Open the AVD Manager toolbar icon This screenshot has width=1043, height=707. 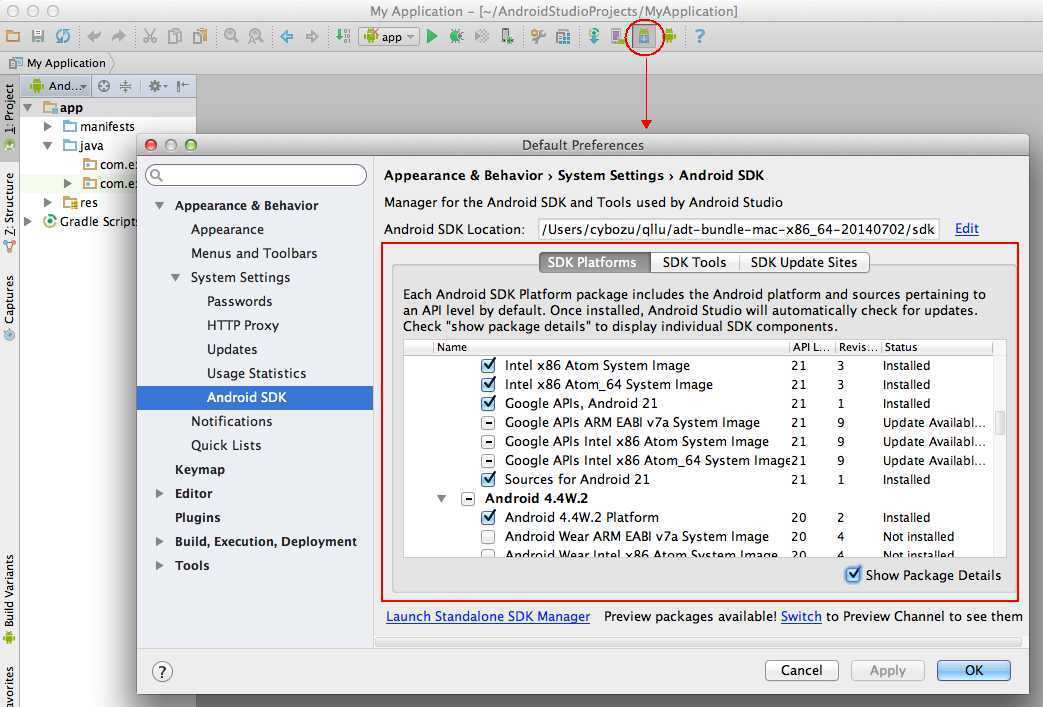coord(618,37)
